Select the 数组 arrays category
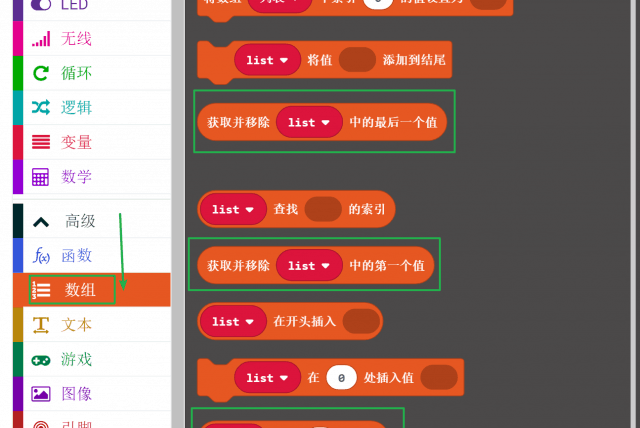This screenshot has width=640, height=428. (80, 290)
